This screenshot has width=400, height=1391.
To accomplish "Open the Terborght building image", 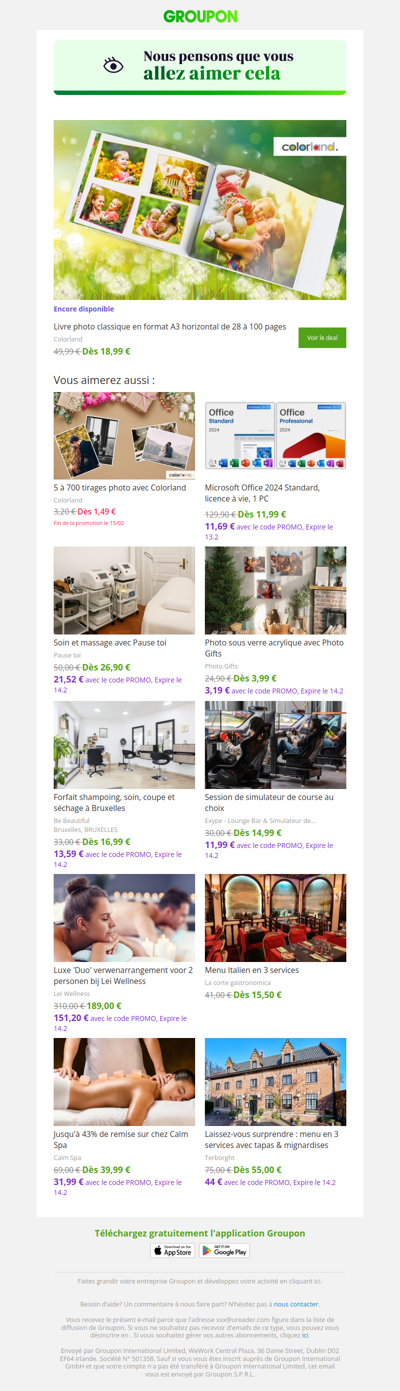I will pos(275,1082).
